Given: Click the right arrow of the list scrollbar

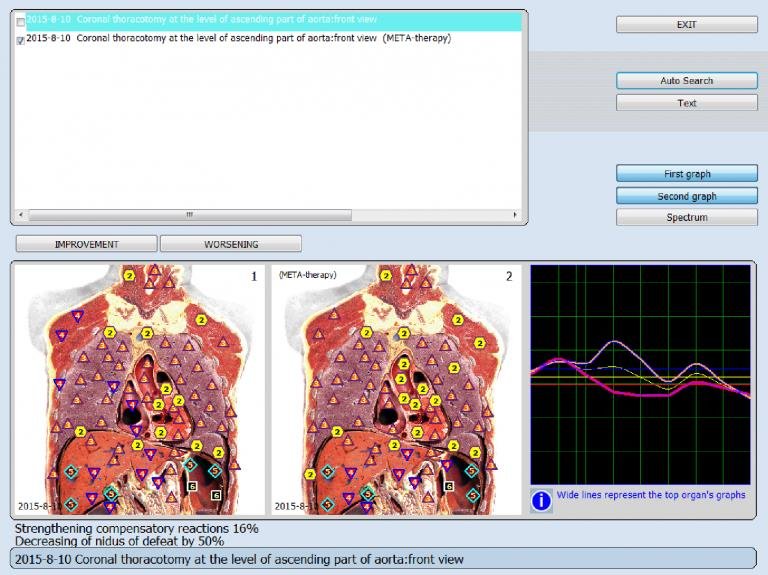Looking at the screenshot, I should pos(515,215).
